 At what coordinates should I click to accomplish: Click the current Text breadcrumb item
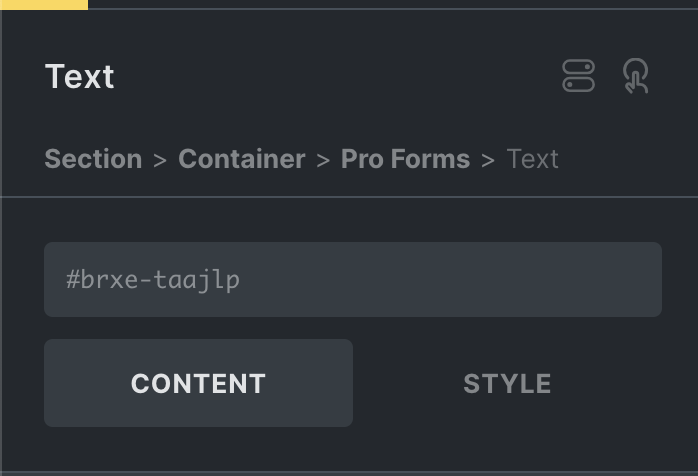tap(532, 159)
